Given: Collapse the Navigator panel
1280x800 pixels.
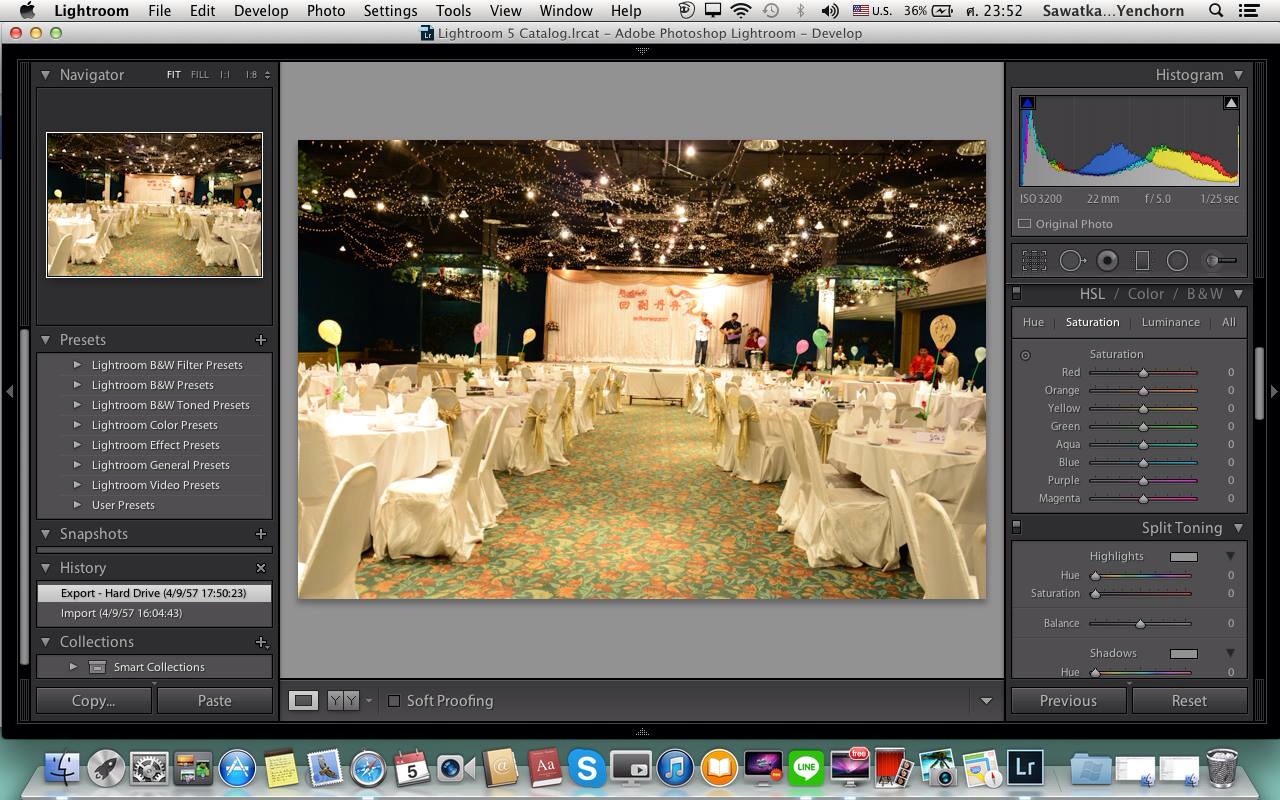Looking at the screenshot, I should [45, 75].
